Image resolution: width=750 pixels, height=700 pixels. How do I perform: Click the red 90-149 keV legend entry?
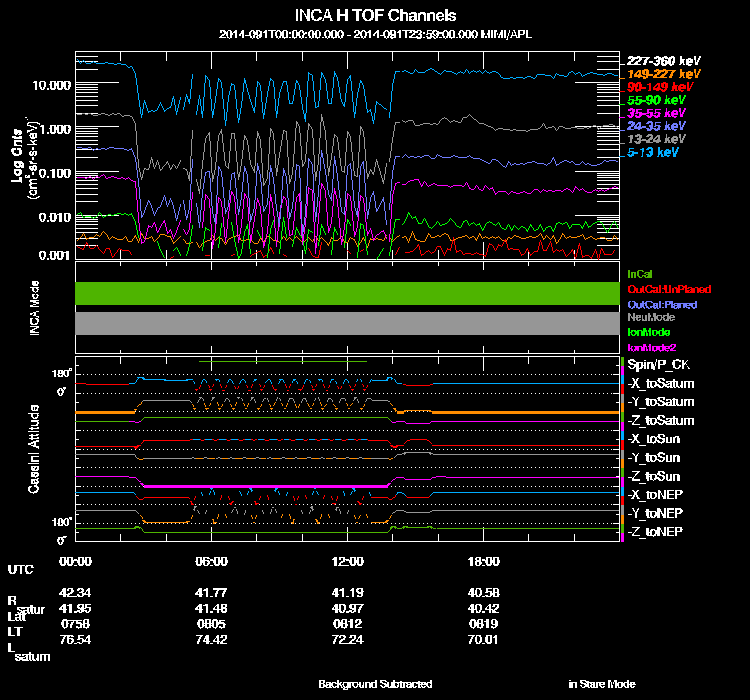coord(657,87)
